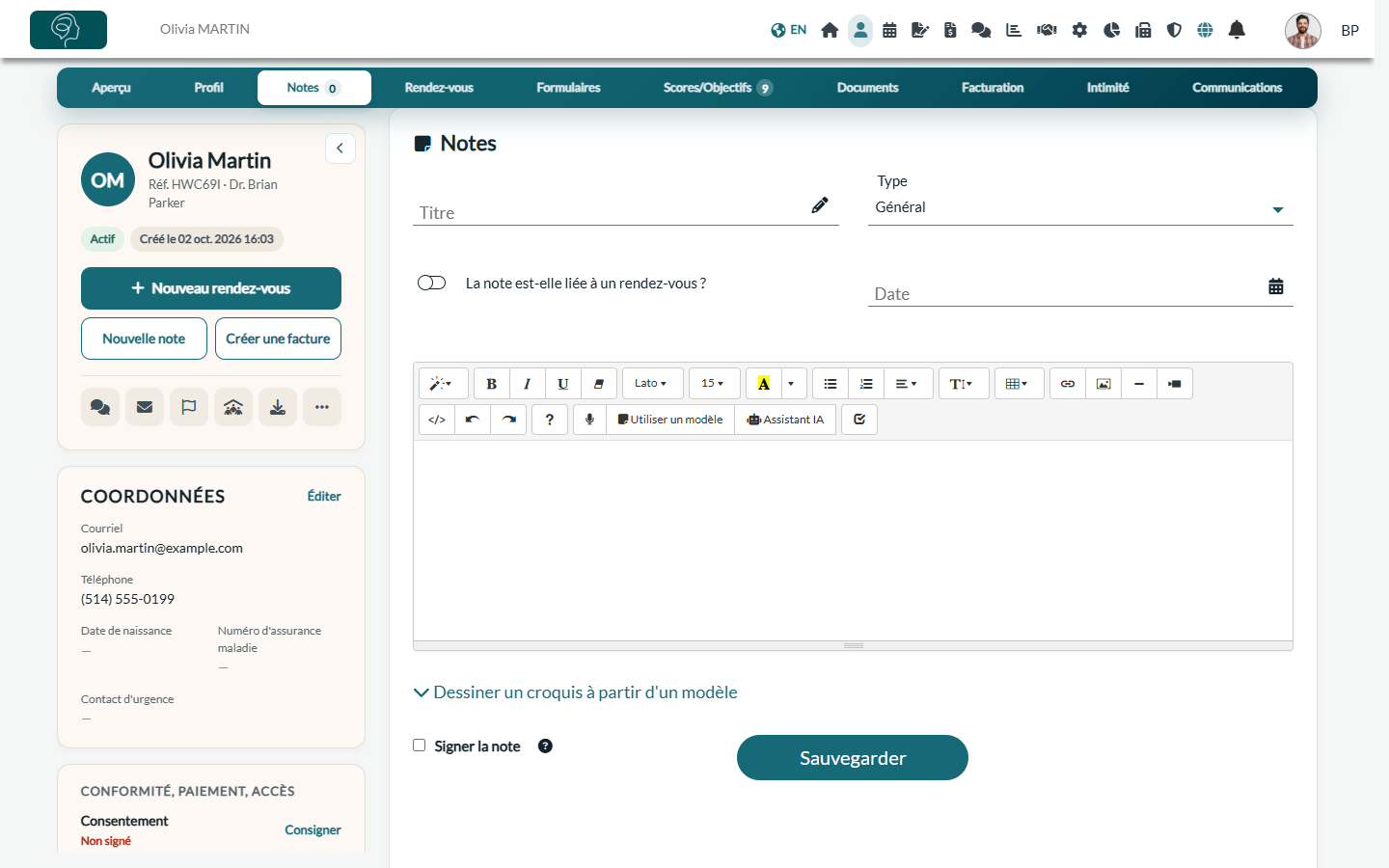This screenshot has height=868, width=1389.
Task: Click the Éditer link in Coordonnées
Action: 324,496
